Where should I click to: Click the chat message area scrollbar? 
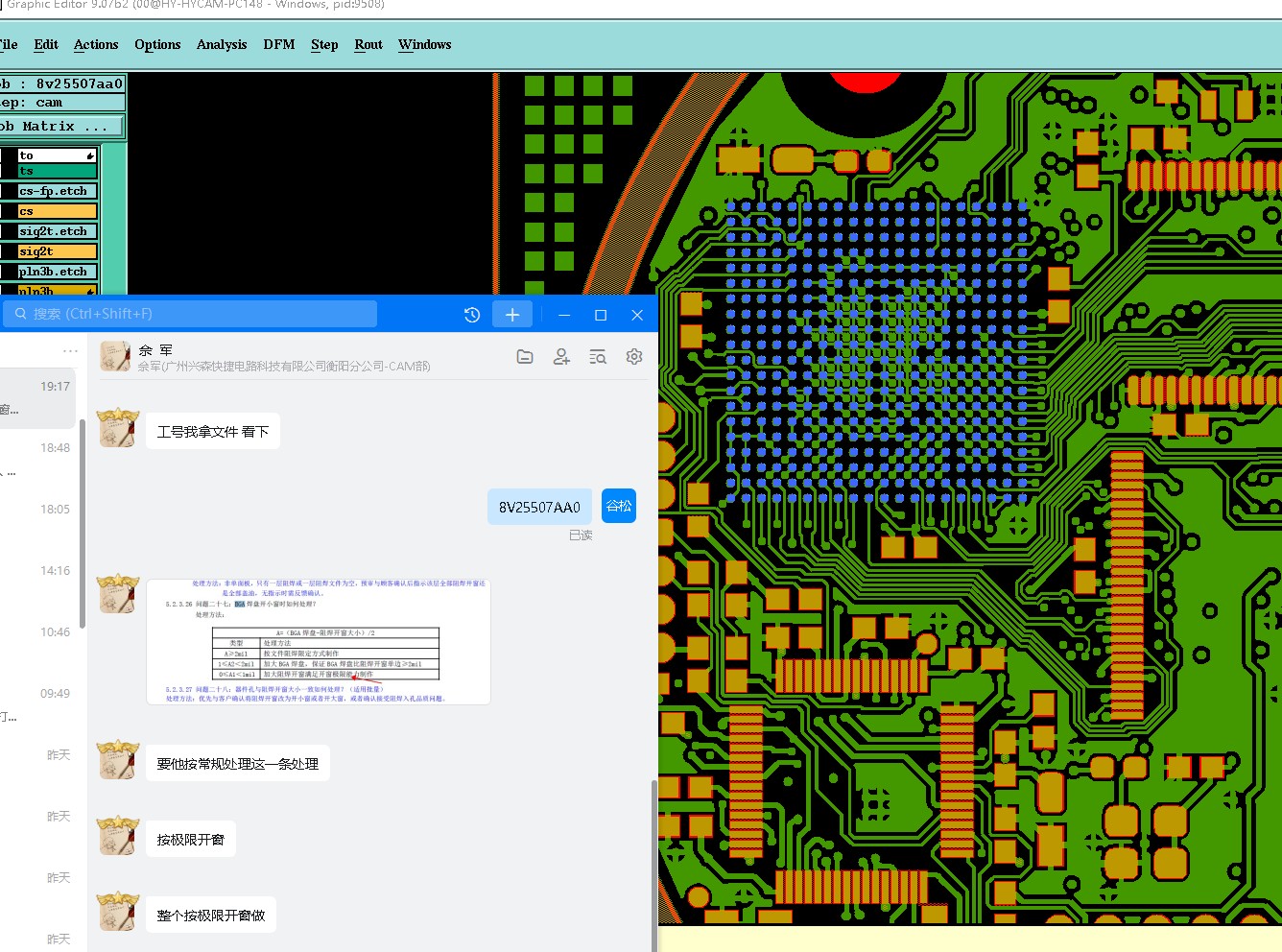tap(654, 865)
